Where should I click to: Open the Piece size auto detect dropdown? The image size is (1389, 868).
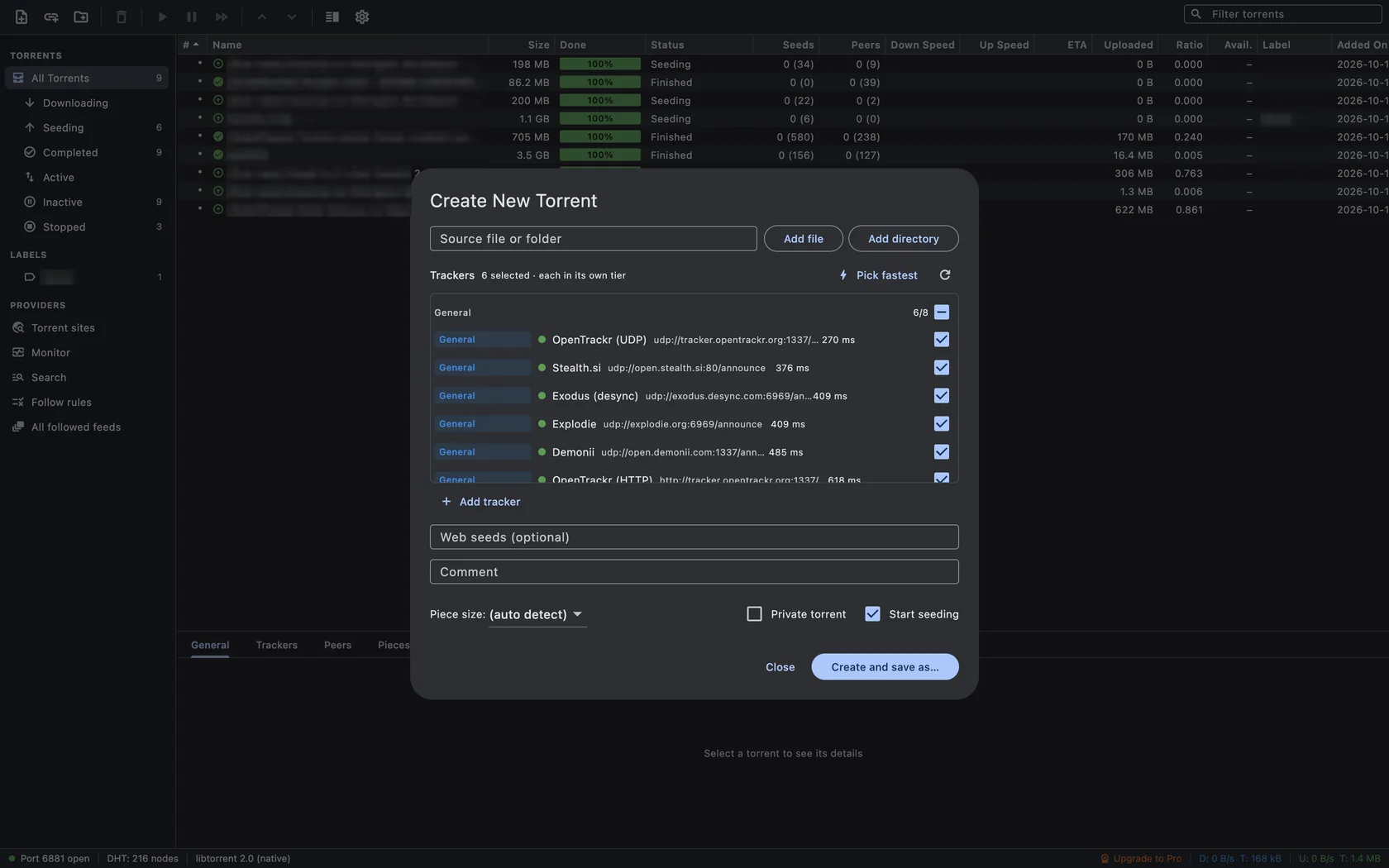pos(537,614)
